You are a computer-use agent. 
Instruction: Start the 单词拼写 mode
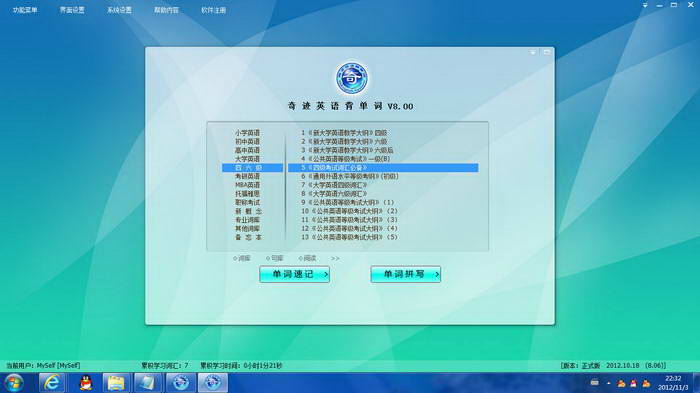pos(405,274)
